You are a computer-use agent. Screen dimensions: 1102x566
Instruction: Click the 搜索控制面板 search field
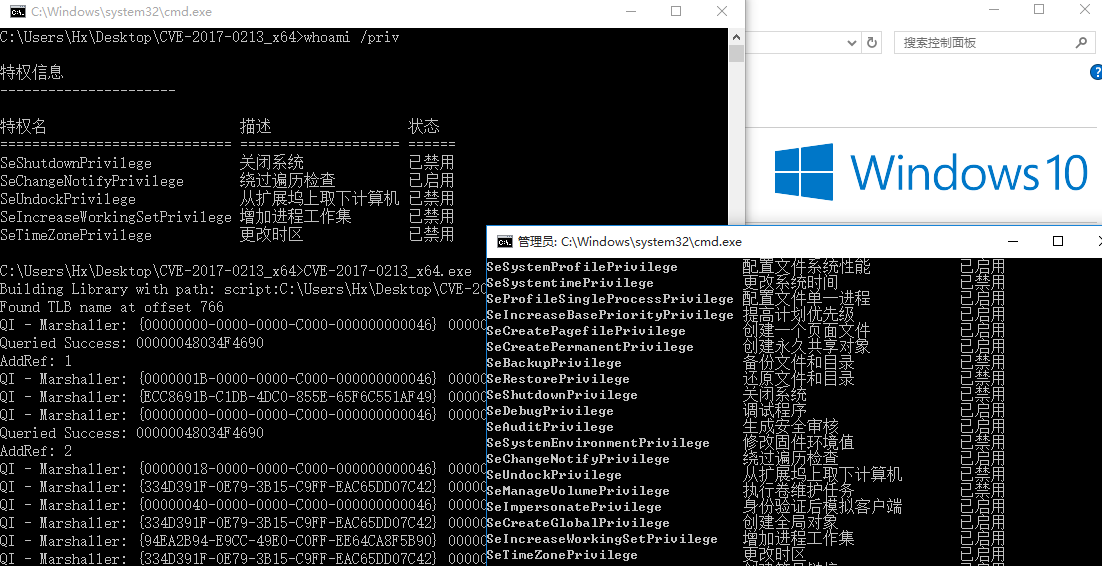tap(994, 42)
